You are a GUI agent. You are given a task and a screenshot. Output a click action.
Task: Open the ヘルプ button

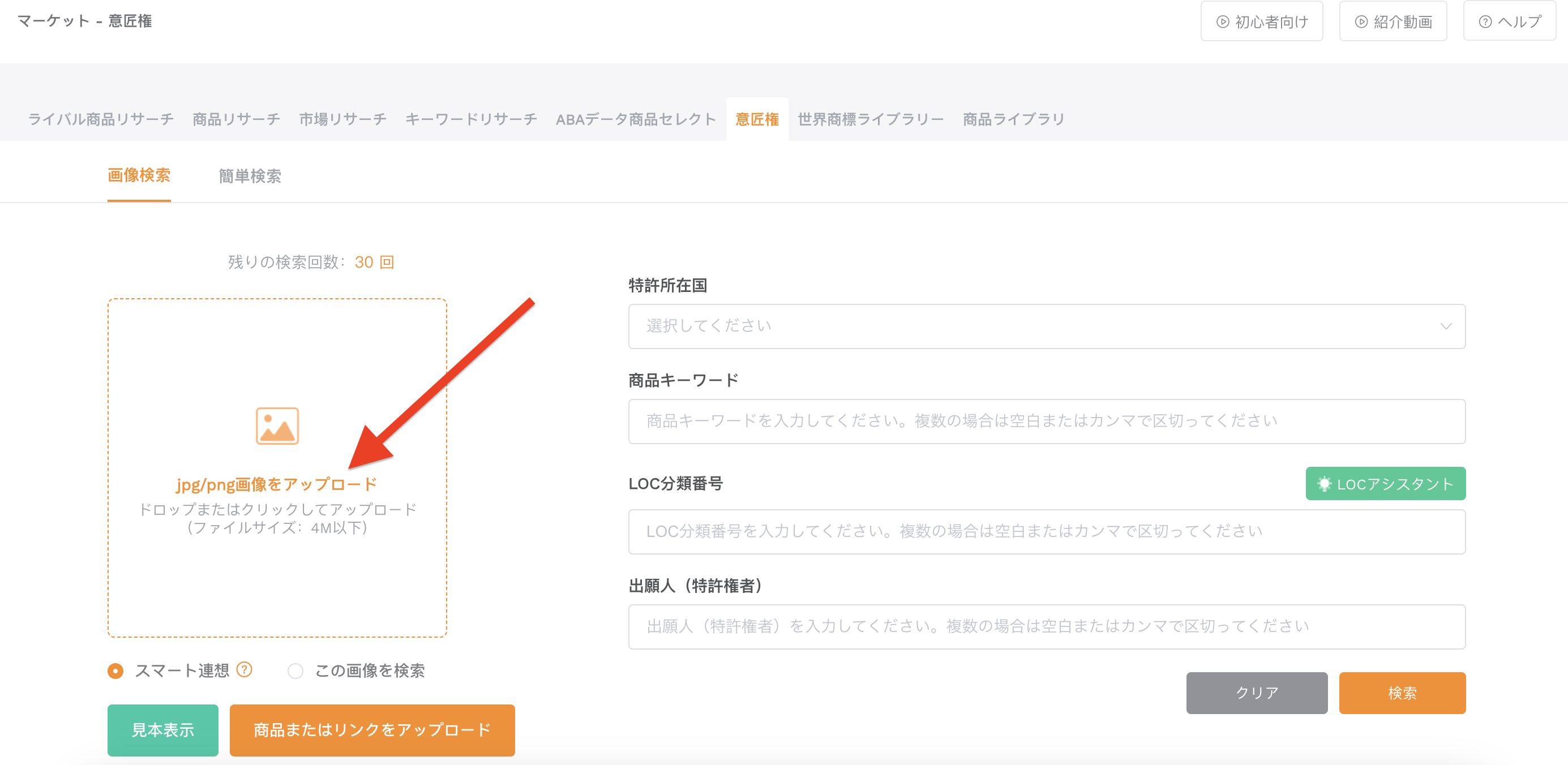pos(1510,22)
